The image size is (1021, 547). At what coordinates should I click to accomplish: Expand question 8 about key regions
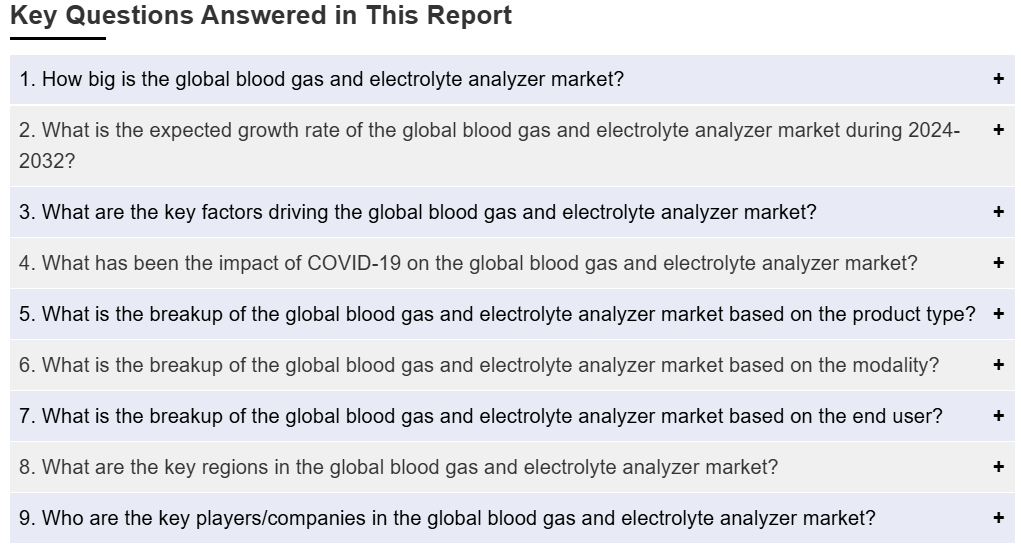point(398,467)
